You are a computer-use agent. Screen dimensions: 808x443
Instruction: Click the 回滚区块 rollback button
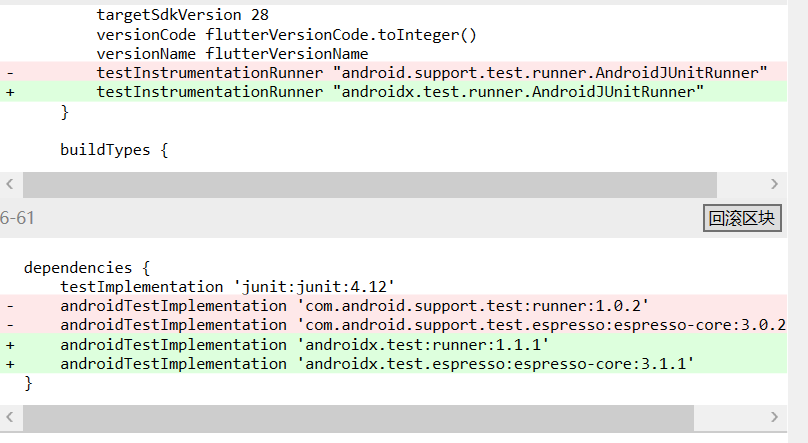pos(742,218)
